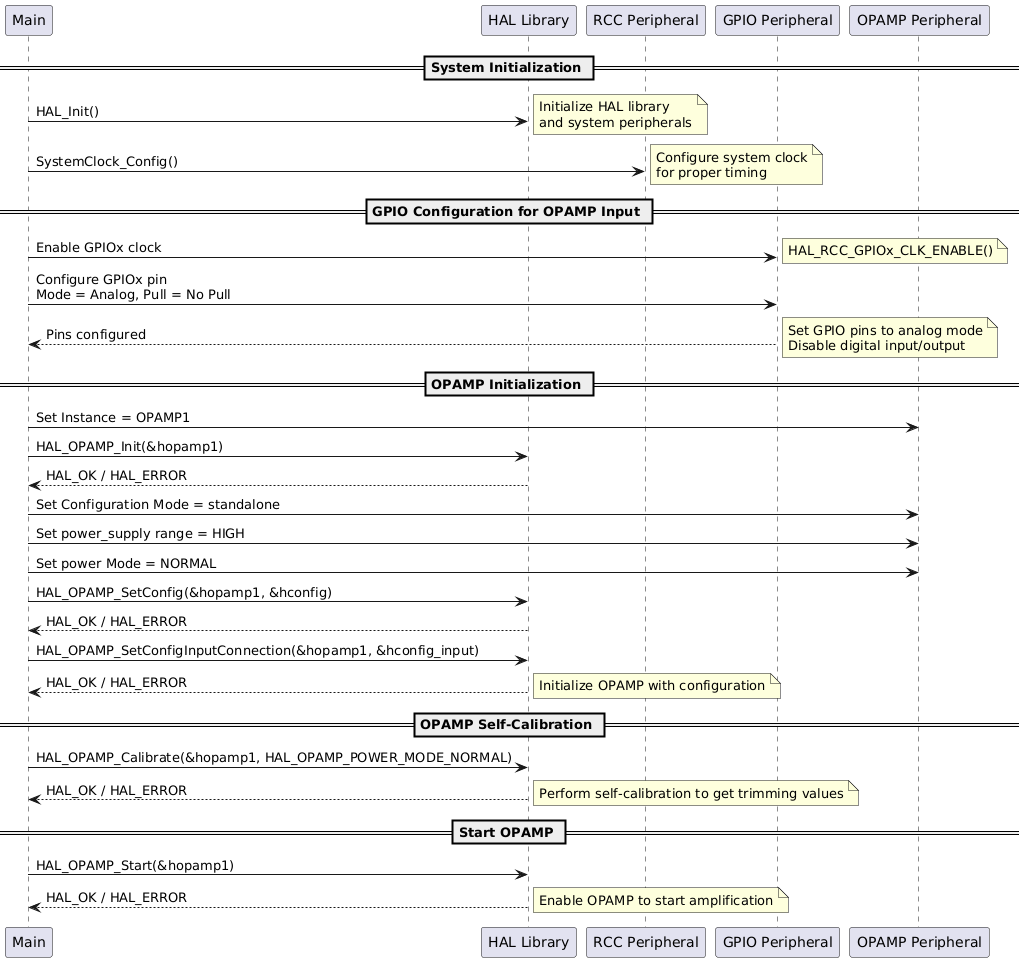The width and height of the screenshot is (1024, 962).
Task: Click HAL_OK / HAL_ERROR reply after HAL_OPAMP_Start
Action: (x=116, y=897)
